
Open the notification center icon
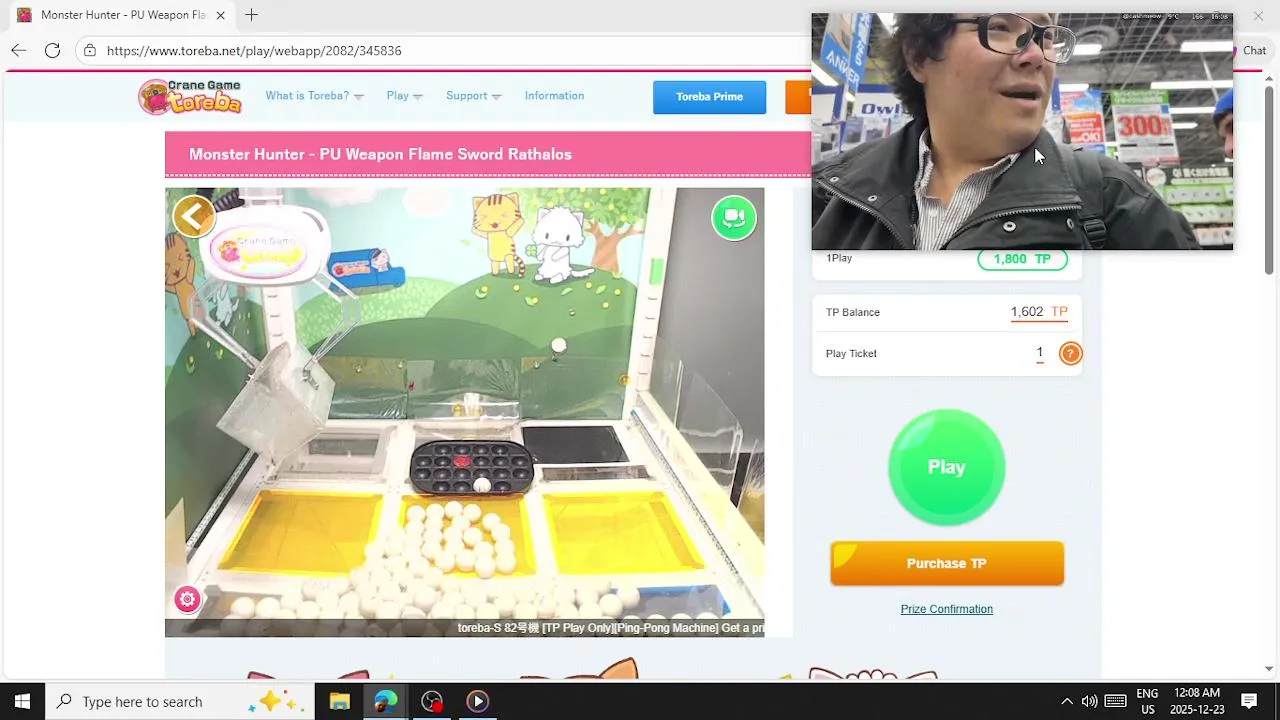(1249, 701)
